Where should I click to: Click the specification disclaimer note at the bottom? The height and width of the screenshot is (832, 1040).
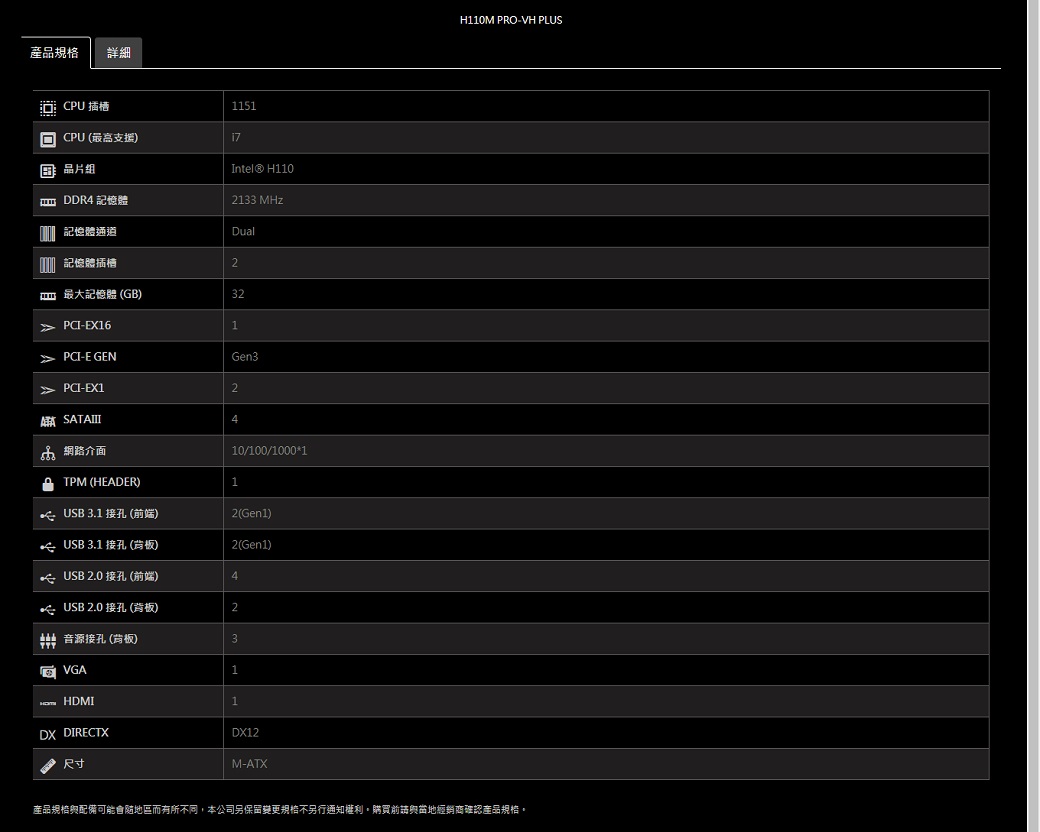(279, 809)
